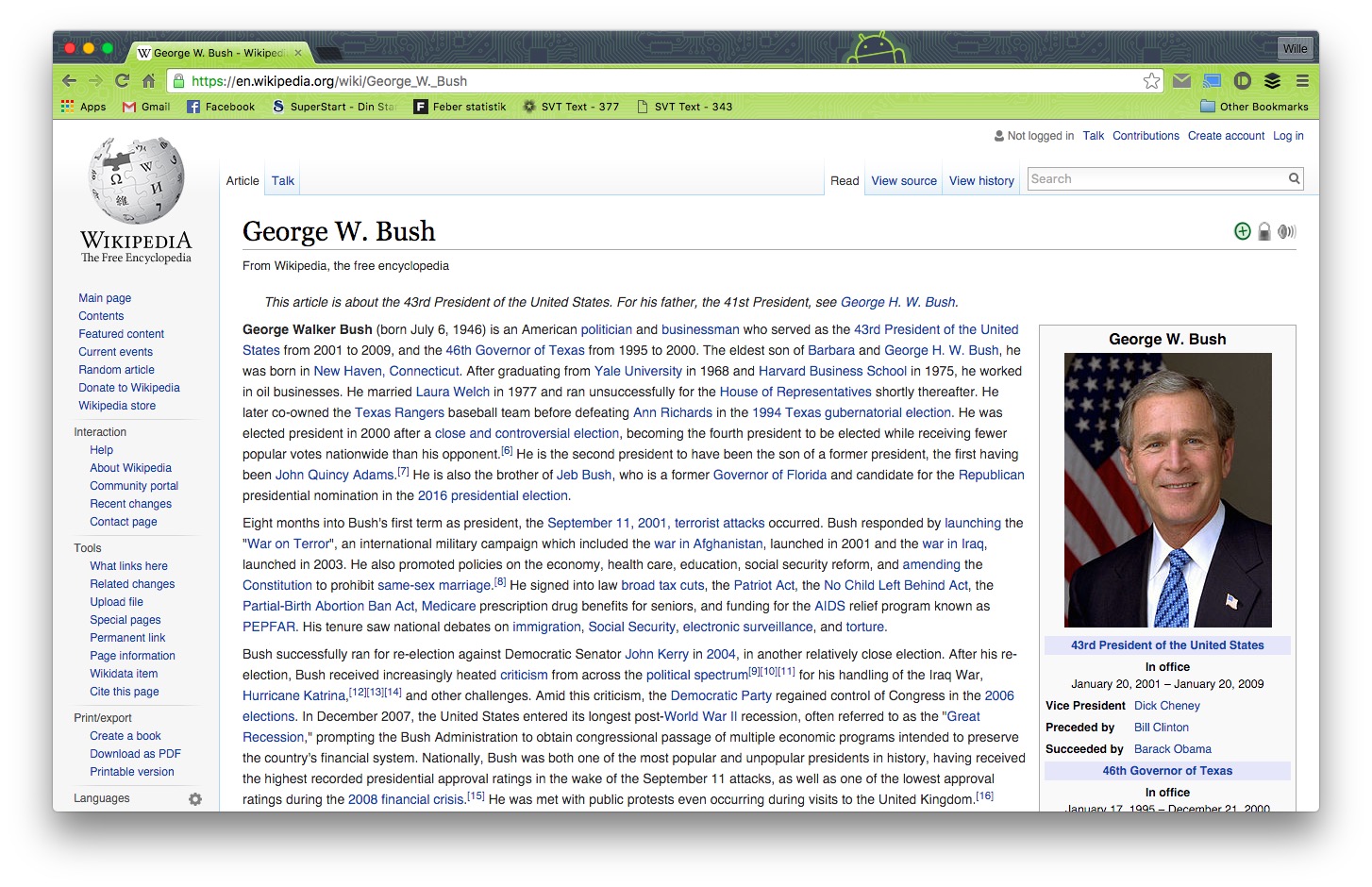
Task: Open the SVT Text - 343 bookmark
Action: [684, 107]
